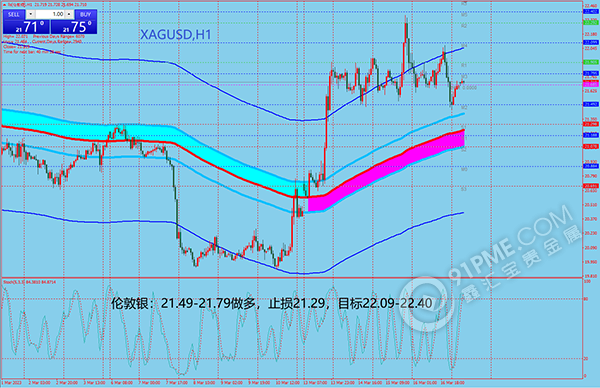Click the 22.180 price scale value
Viewport: 600px width, 388px height.
[x=590, y=34]
